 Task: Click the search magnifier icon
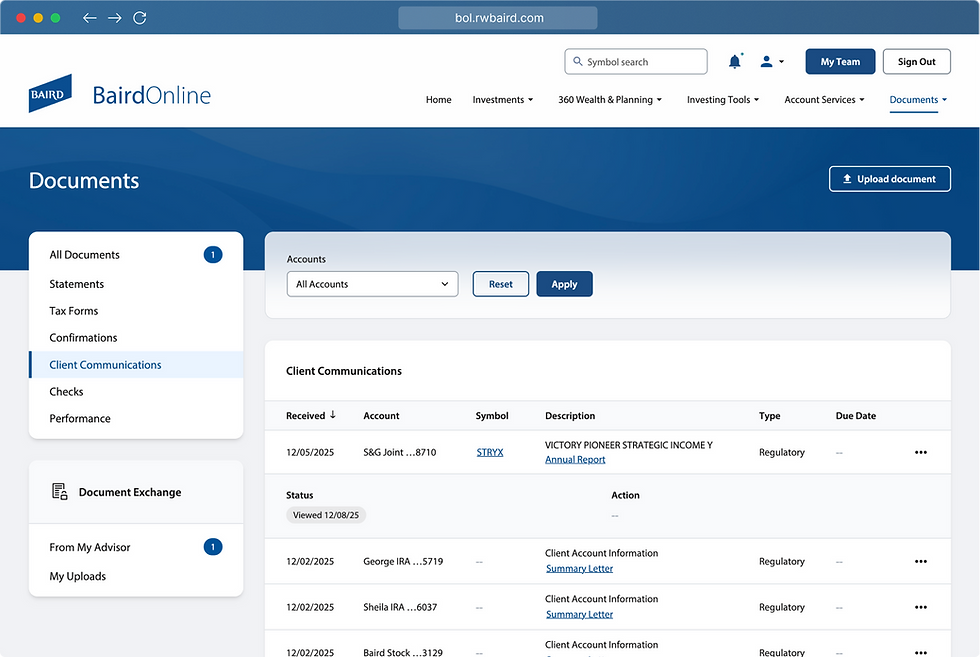tap(578, 61)
